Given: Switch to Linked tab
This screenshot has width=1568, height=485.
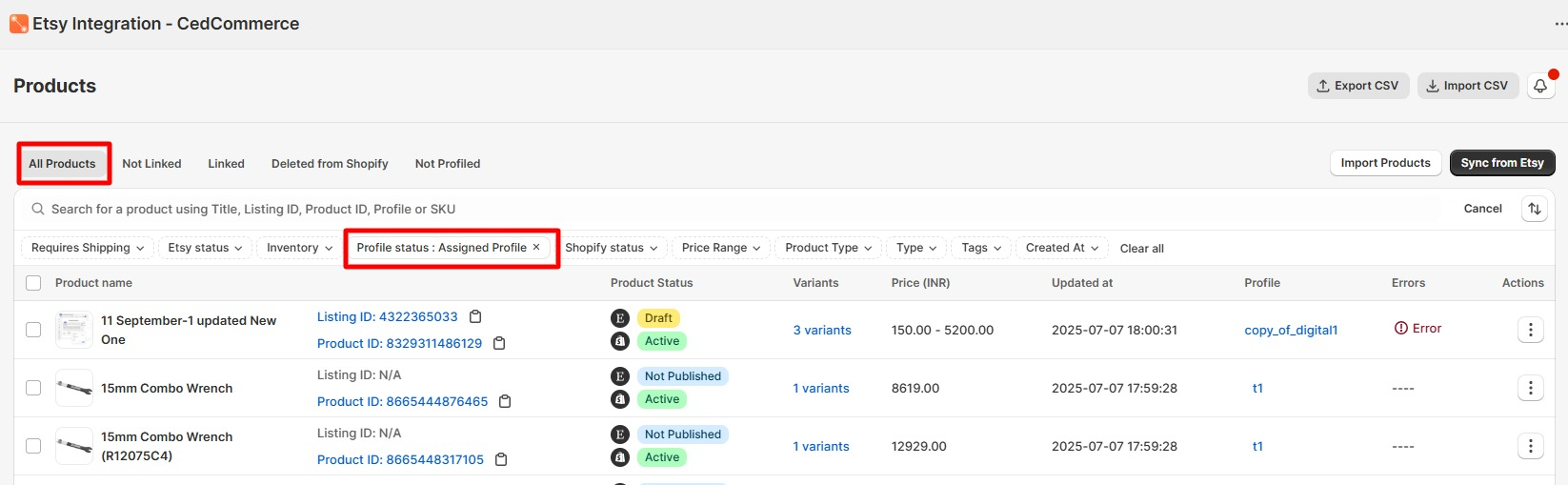Looking at the screenshot, I should [227, 164].
